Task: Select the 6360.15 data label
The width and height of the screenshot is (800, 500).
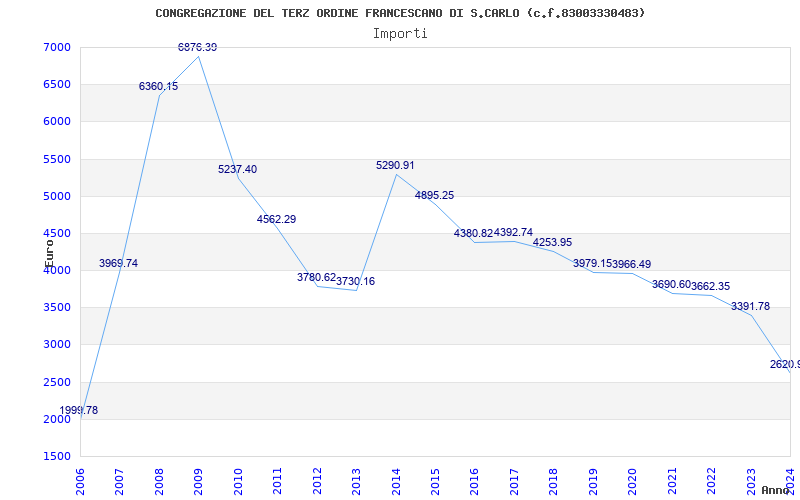Action: [159, 86]
